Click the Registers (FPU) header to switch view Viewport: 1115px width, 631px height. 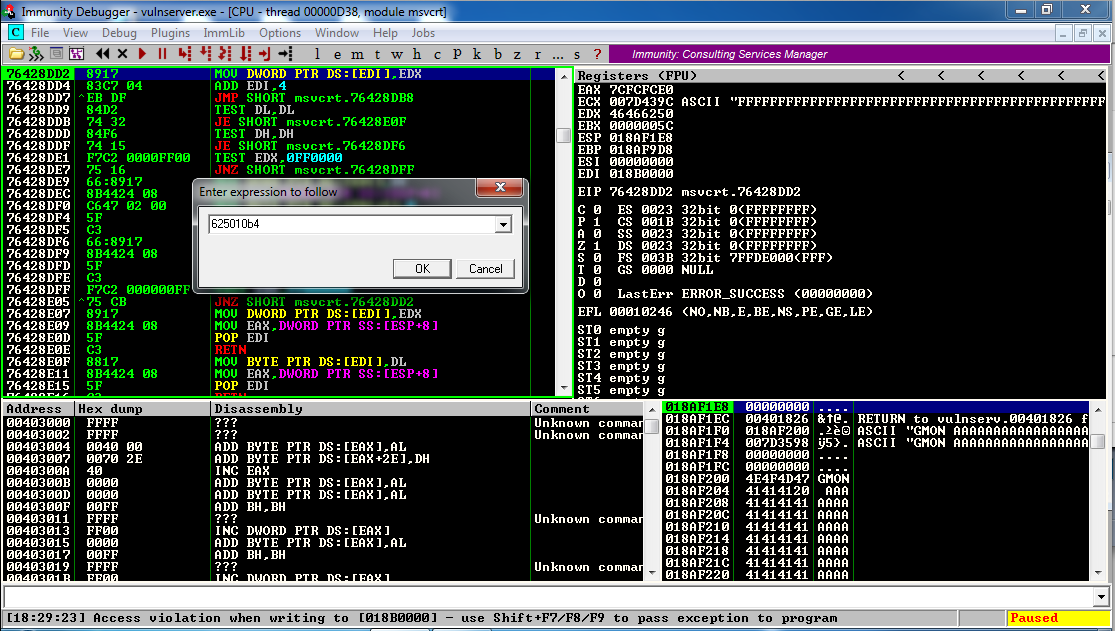[x=638, y=76]
